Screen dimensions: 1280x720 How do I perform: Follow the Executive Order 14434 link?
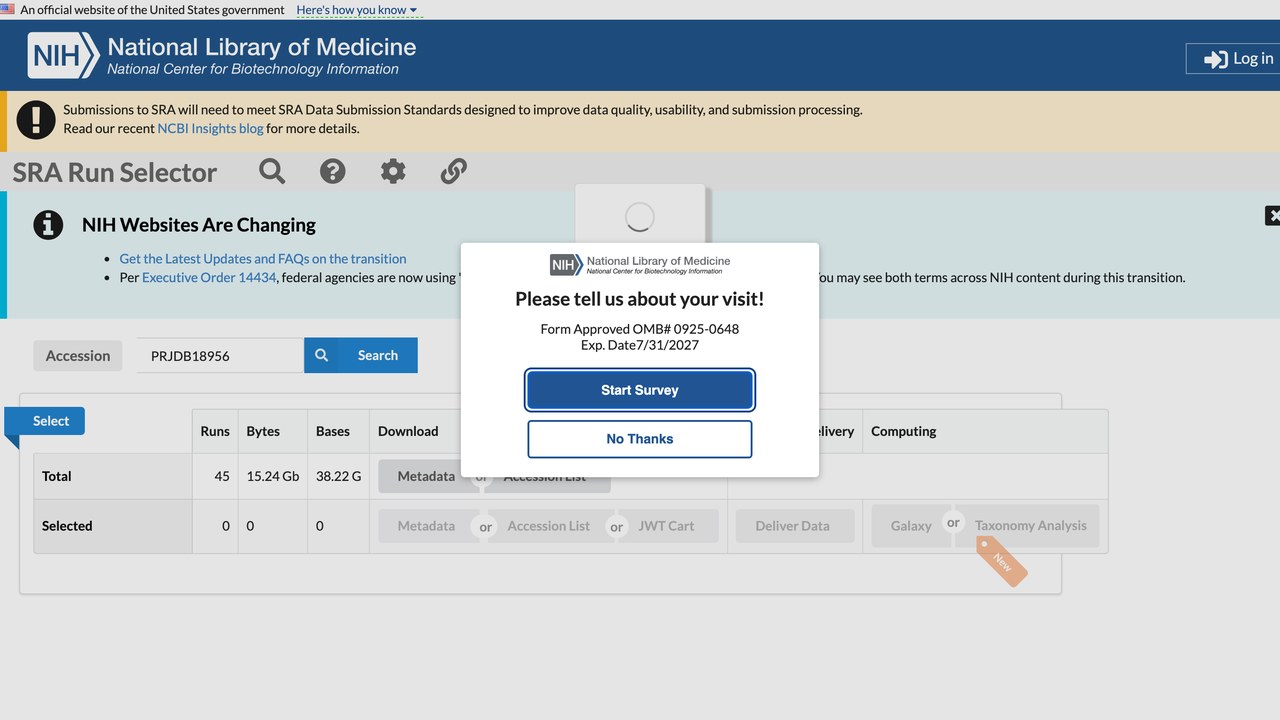pos(209,277)
